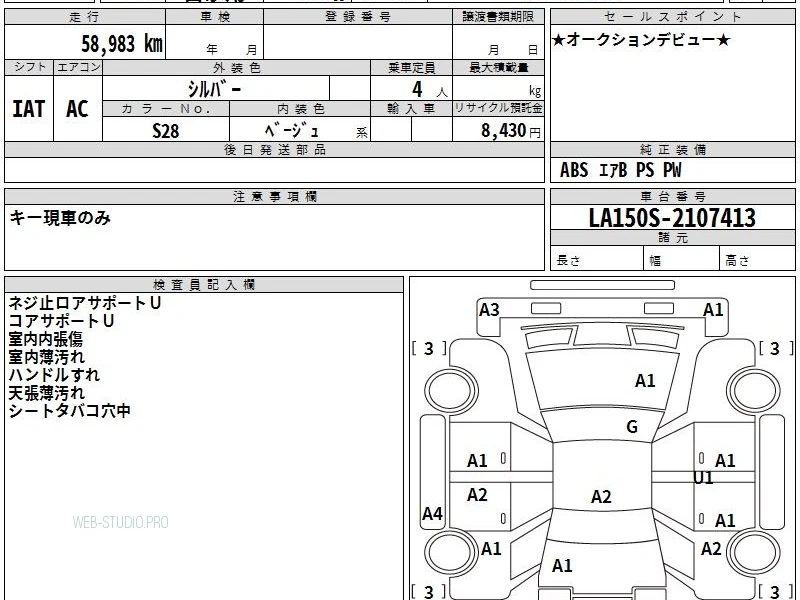
Task: Click the 譲渡書類期限 header
Action: (x=498, y=17)
